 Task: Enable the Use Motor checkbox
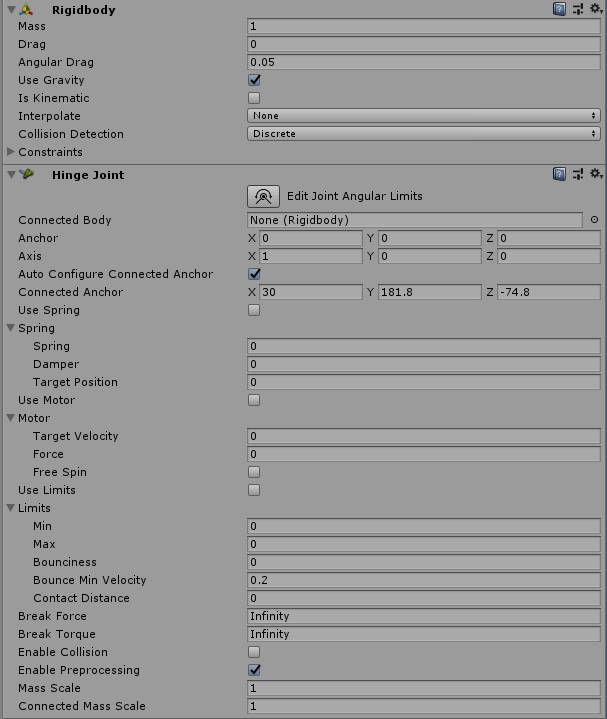tap(254, 400)
